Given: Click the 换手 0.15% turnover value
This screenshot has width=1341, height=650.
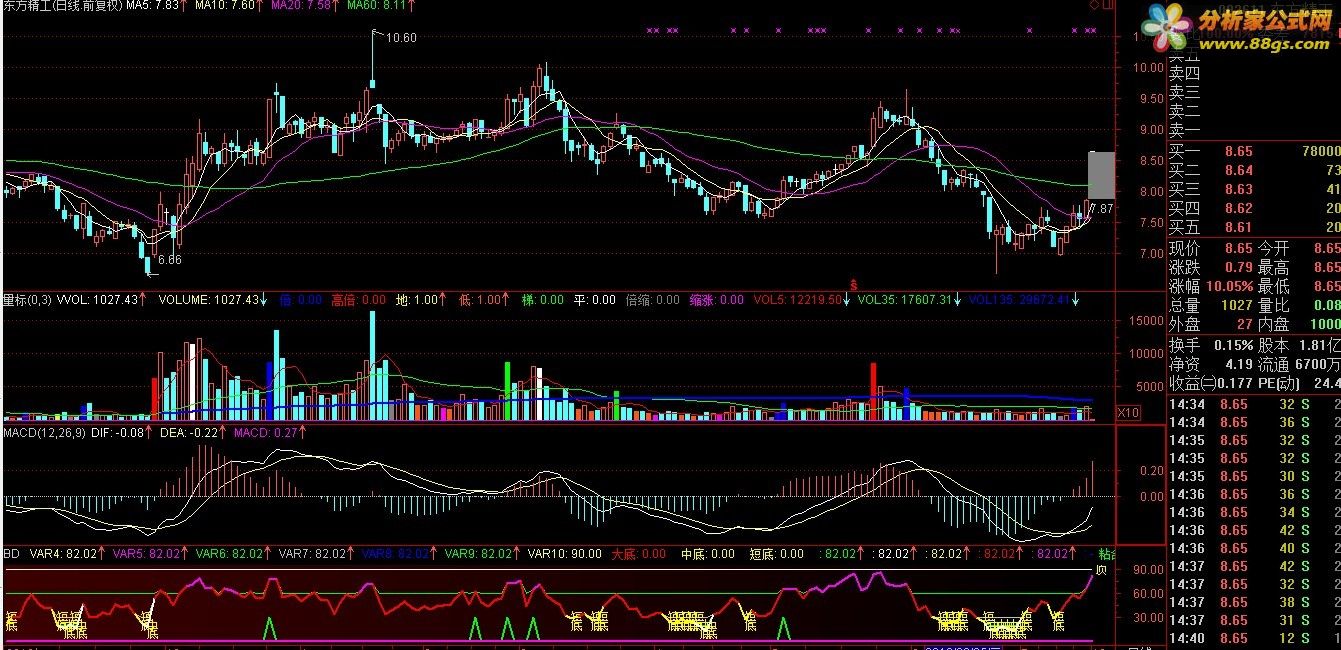Looking at the screenshot, I should 1232,345.
